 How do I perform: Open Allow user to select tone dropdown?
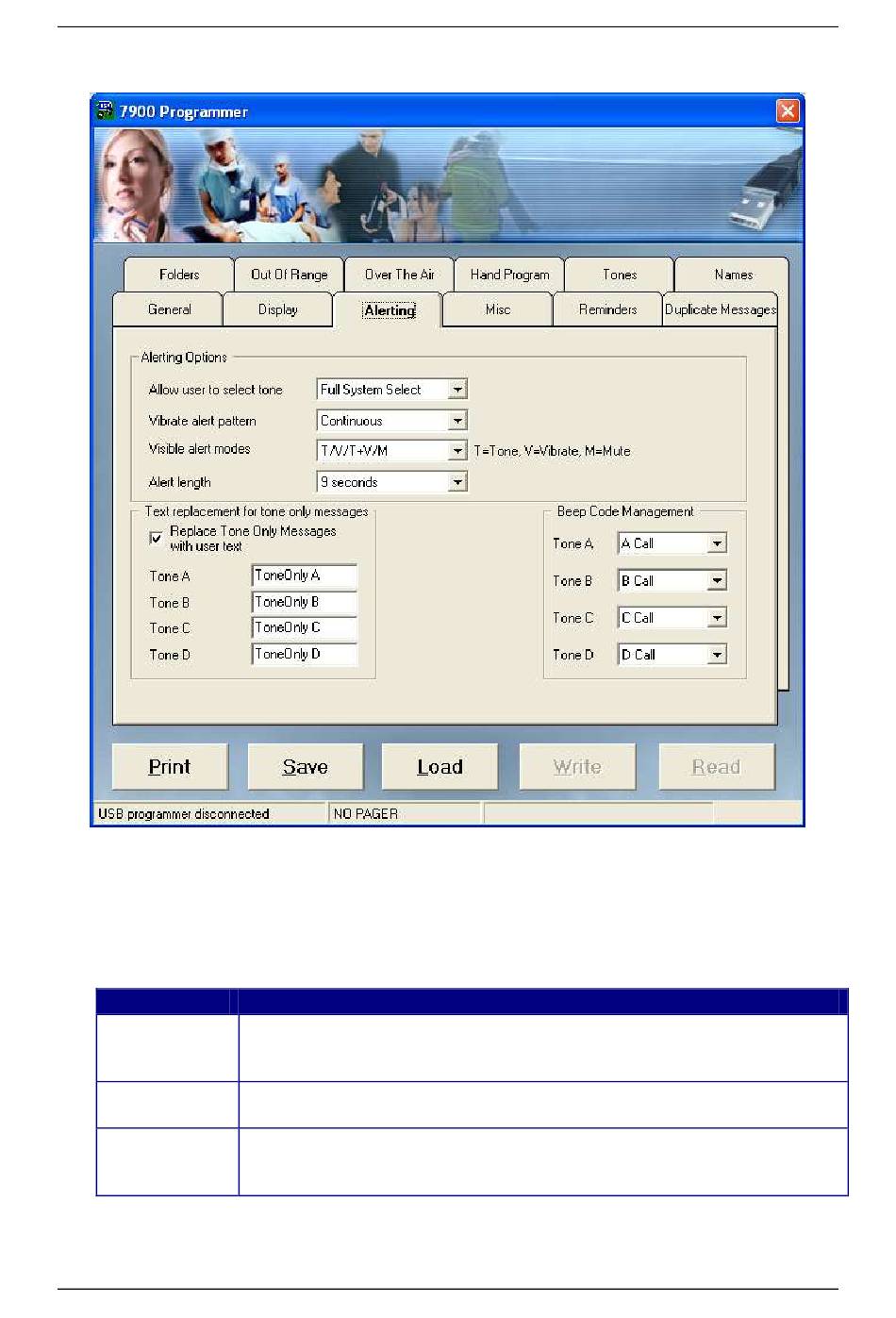pos(457,390)
